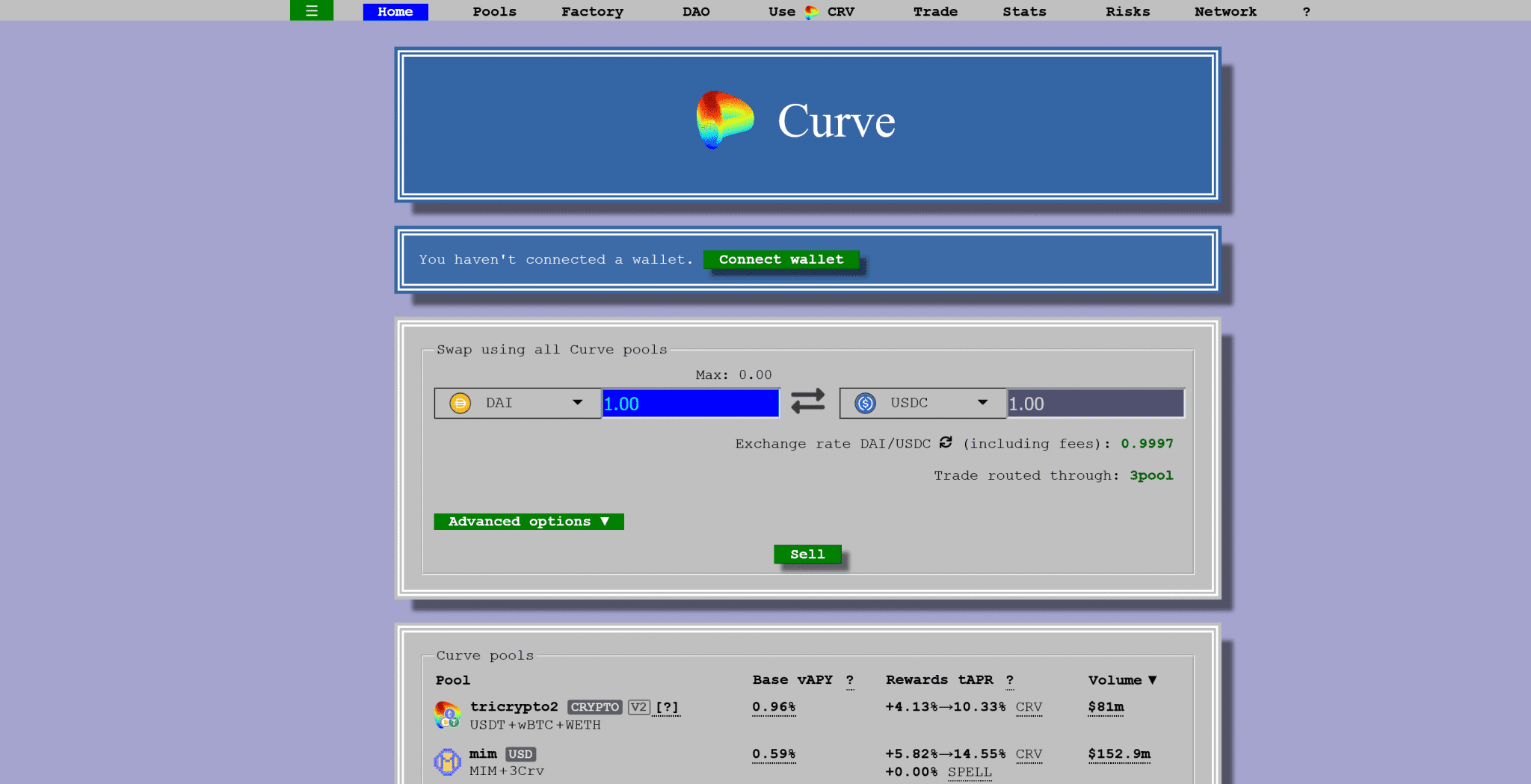Open the hamburger menu icon
The width and height of the screenshot is (1531, 784).
click(x=312, y=11)
